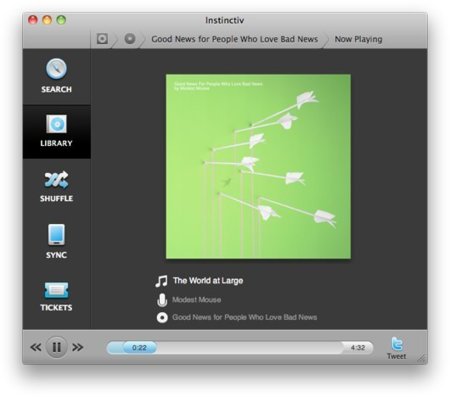
Task: Click the 0:22 progress slider knob
Action: (140, 348)
